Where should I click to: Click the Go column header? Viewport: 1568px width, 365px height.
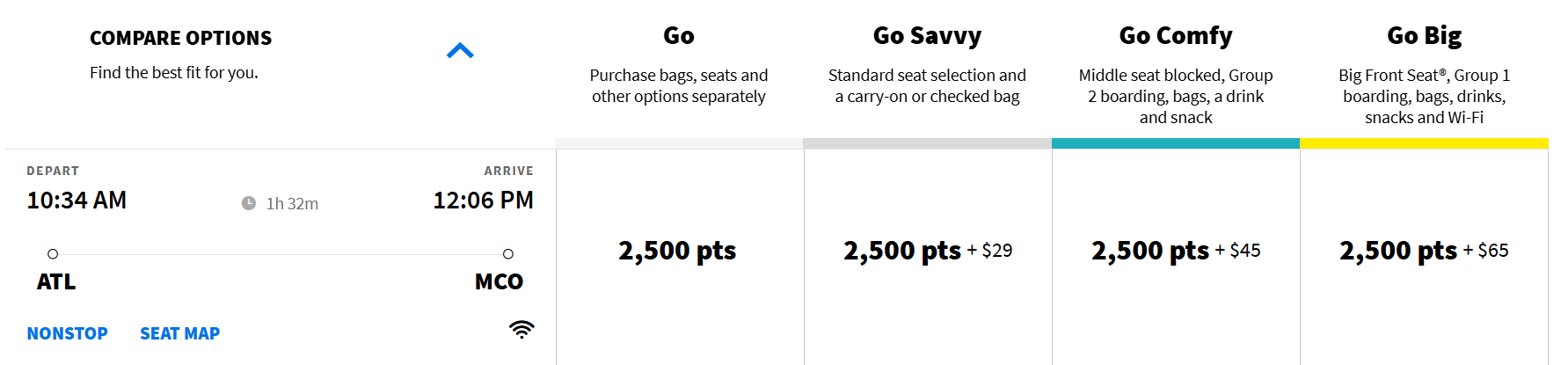click(x=678, y=36)
